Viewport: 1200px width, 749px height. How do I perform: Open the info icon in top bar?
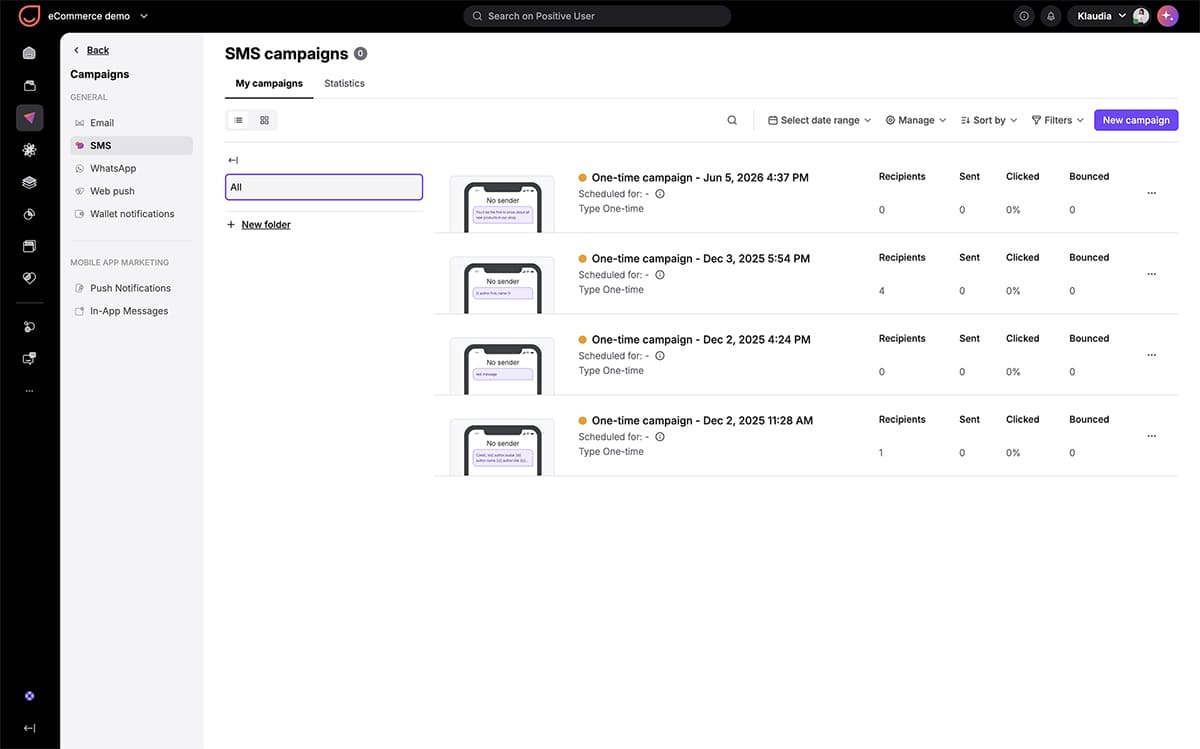click(1023, 16)
